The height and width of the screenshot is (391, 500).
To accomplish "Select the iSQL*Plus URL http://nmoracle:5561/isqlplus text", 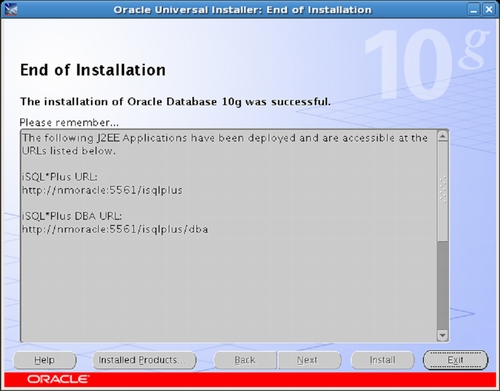I will (x=102, y=190).
